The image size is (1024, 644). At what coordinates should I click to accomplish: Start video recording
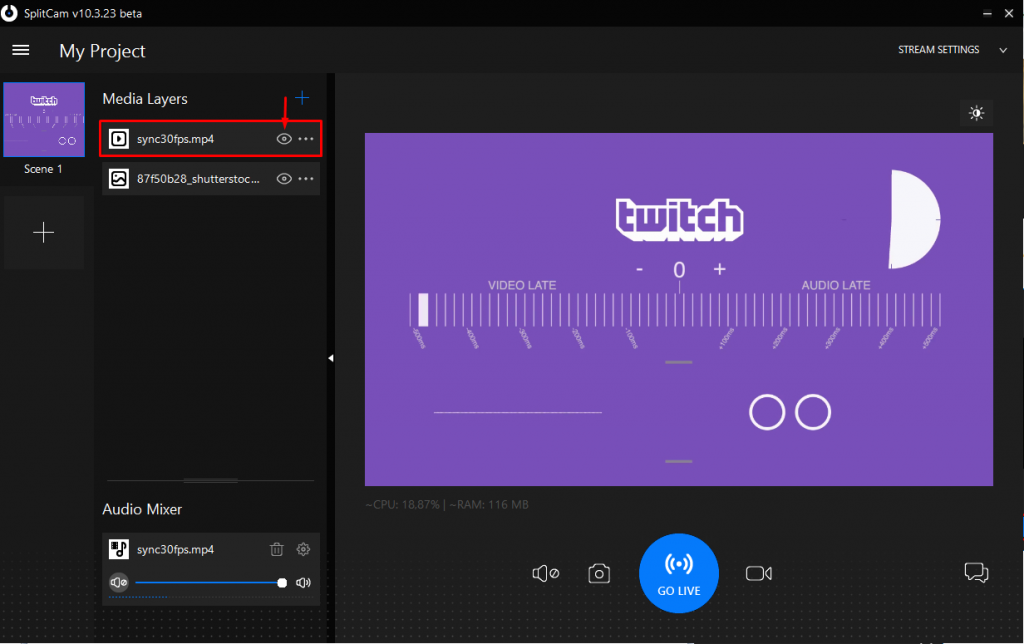tap(759, 573)
